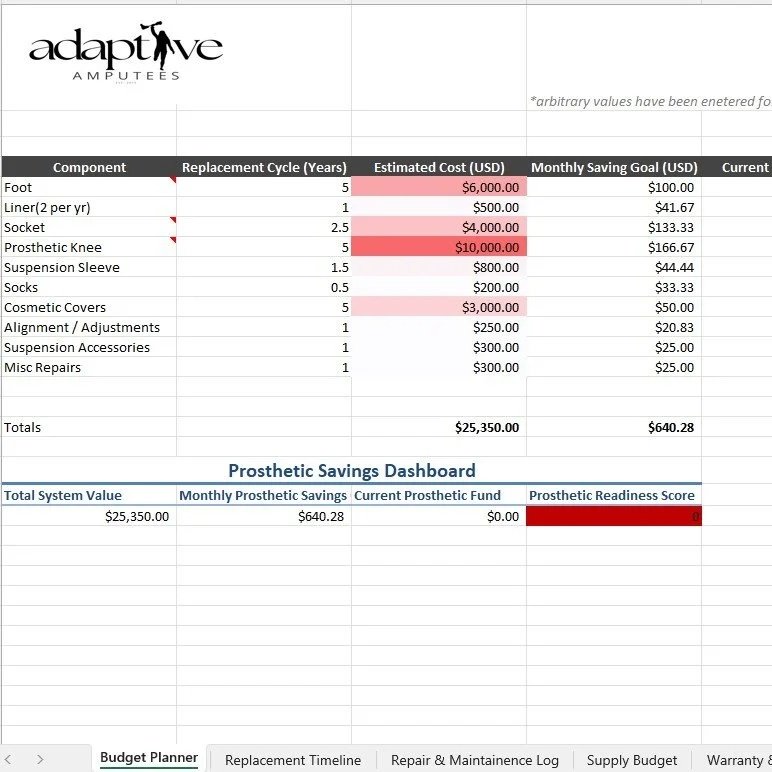Select the Prosthetic Knee cell

[89, 247]
